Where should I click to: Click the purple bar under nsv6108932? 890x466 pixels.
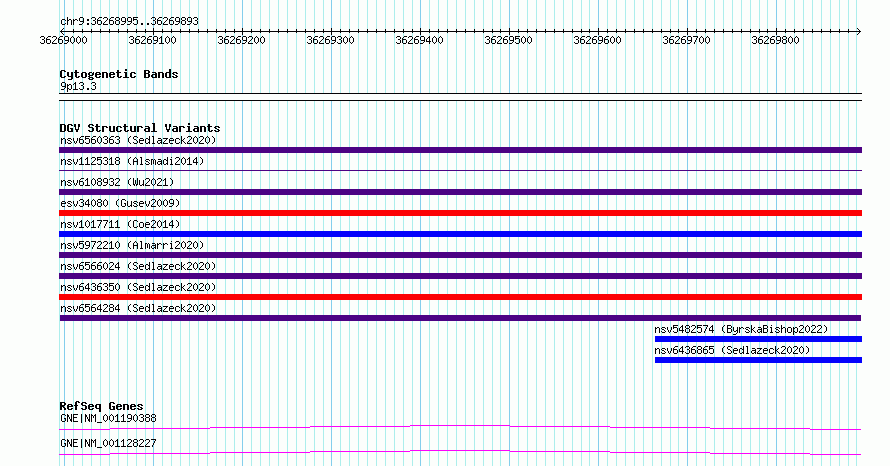pos(460,192)
